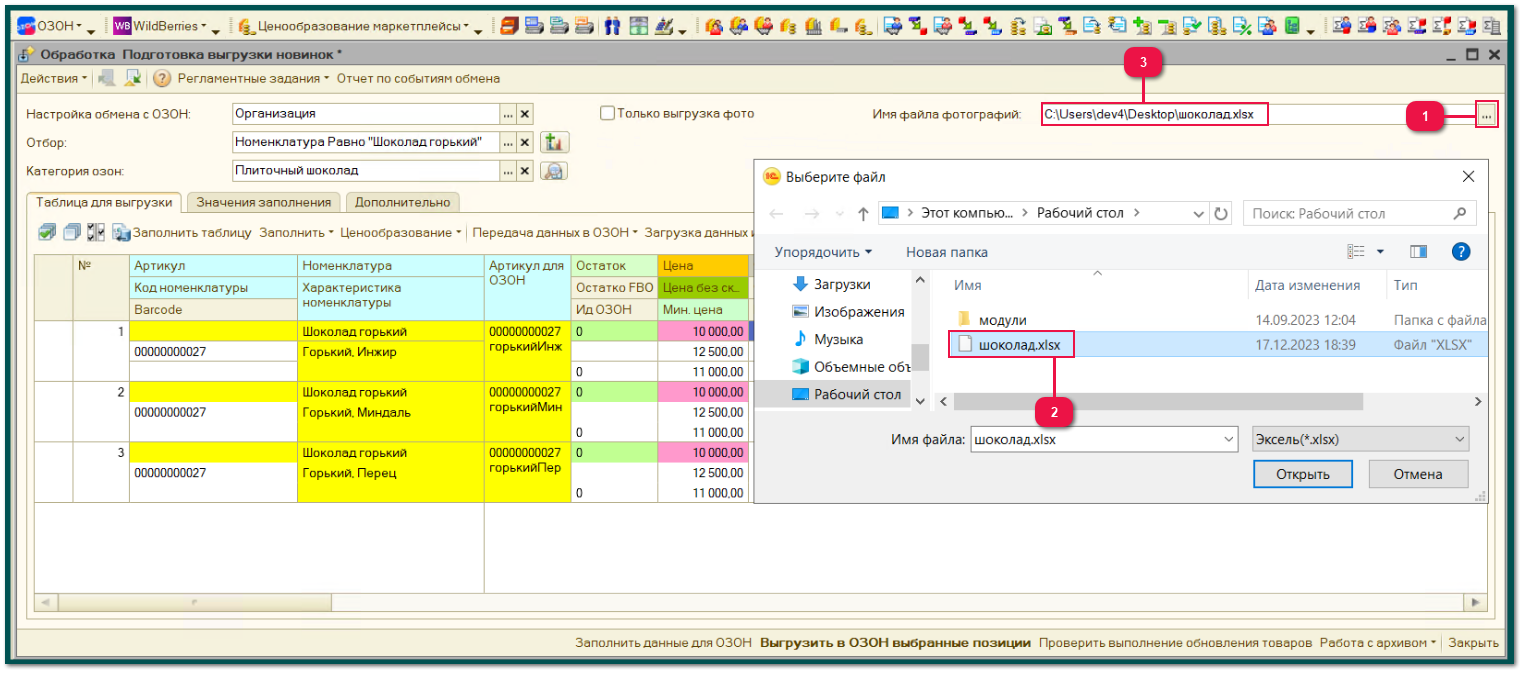
Task: Select Рабочий стол in file dialog sidebar
Action: (x=846, y=394)
